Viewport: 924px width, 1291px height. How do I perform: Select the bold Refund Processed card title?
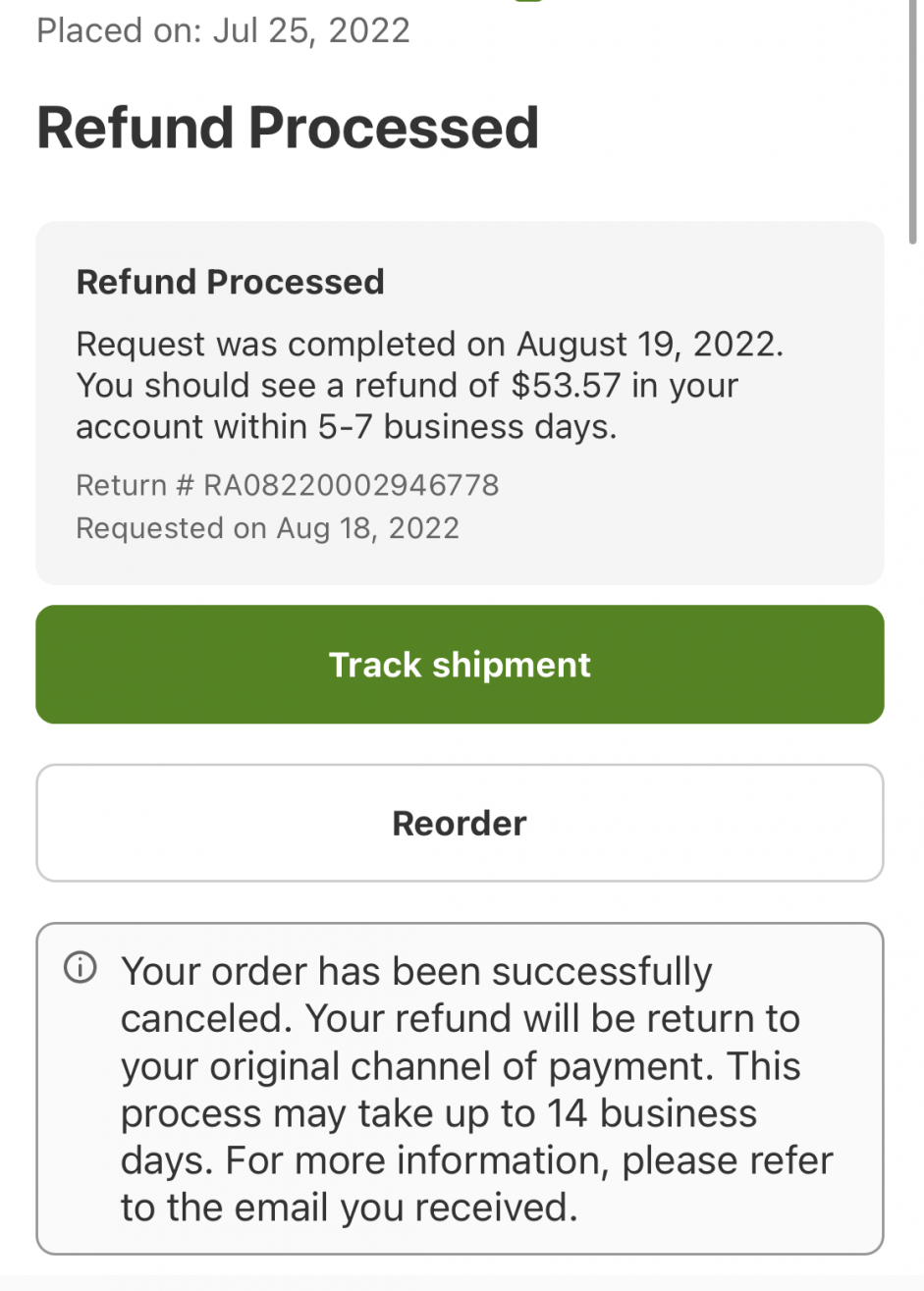click(x=230, y=282)
